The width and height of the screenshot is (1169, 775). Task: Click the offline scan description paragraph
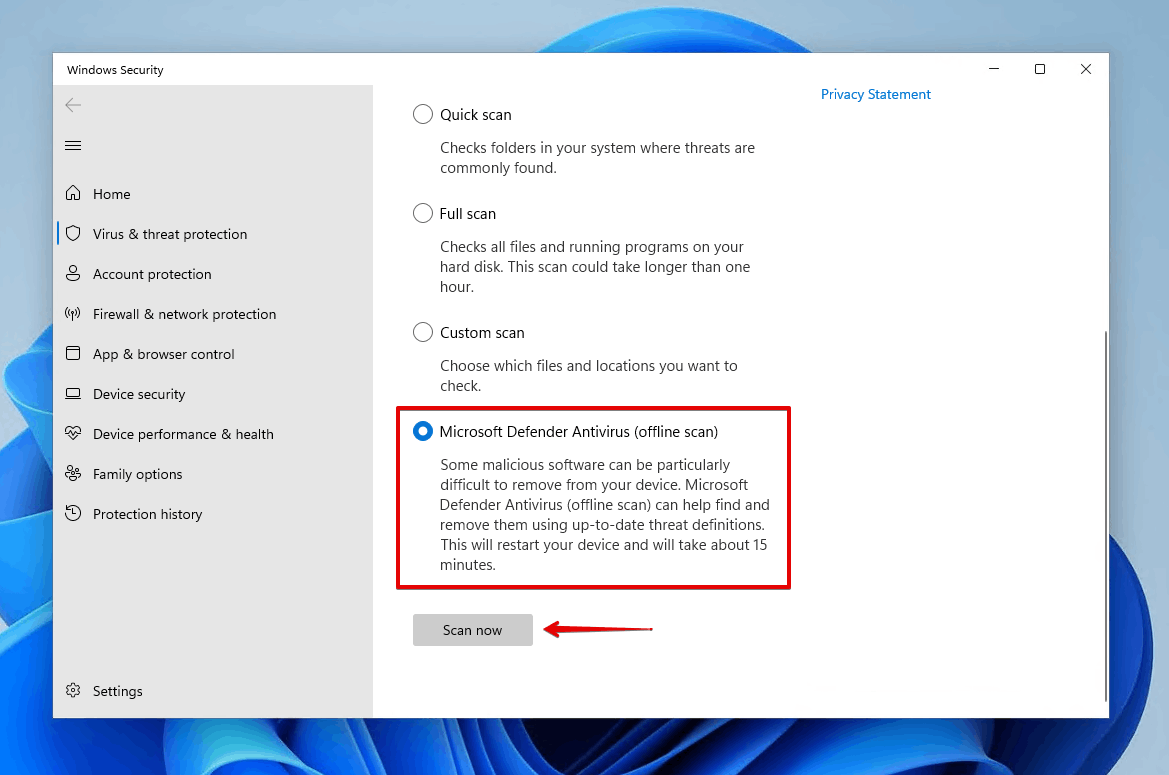[604, 514]
